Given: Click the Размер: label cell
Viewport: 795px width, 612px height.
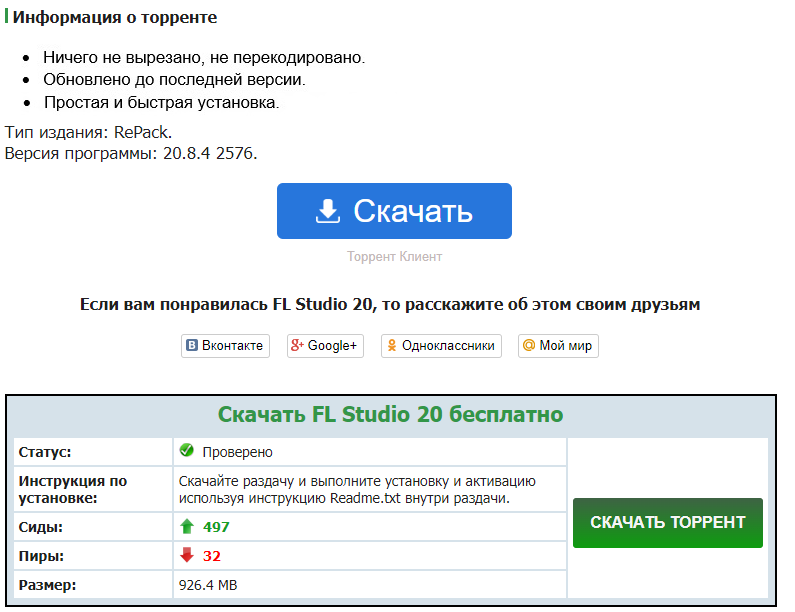Looking at the screenshot, I should coord(93,585).
